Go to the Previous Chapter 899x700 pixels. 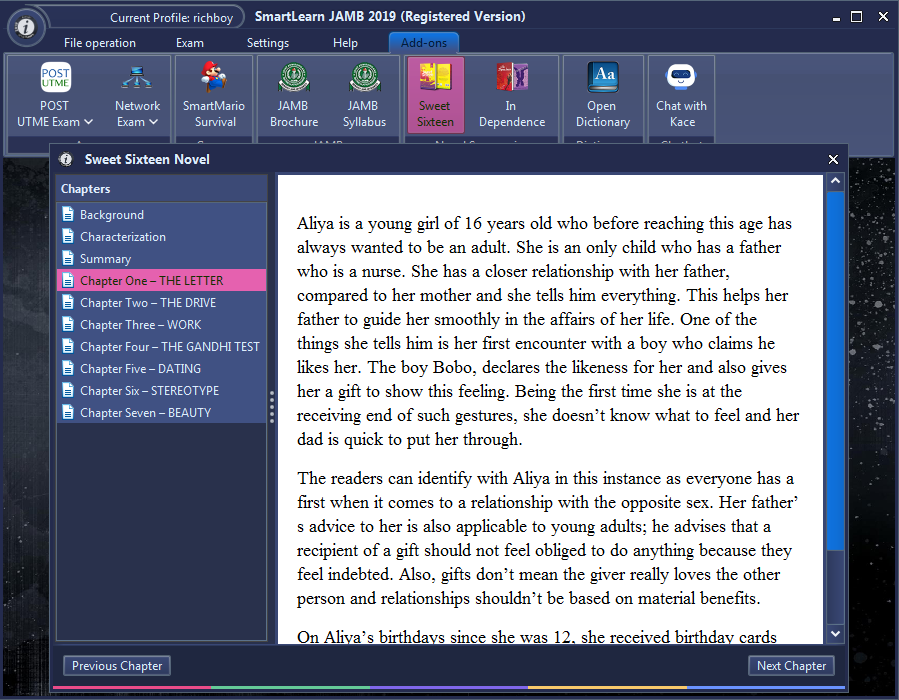click(117, 666)
